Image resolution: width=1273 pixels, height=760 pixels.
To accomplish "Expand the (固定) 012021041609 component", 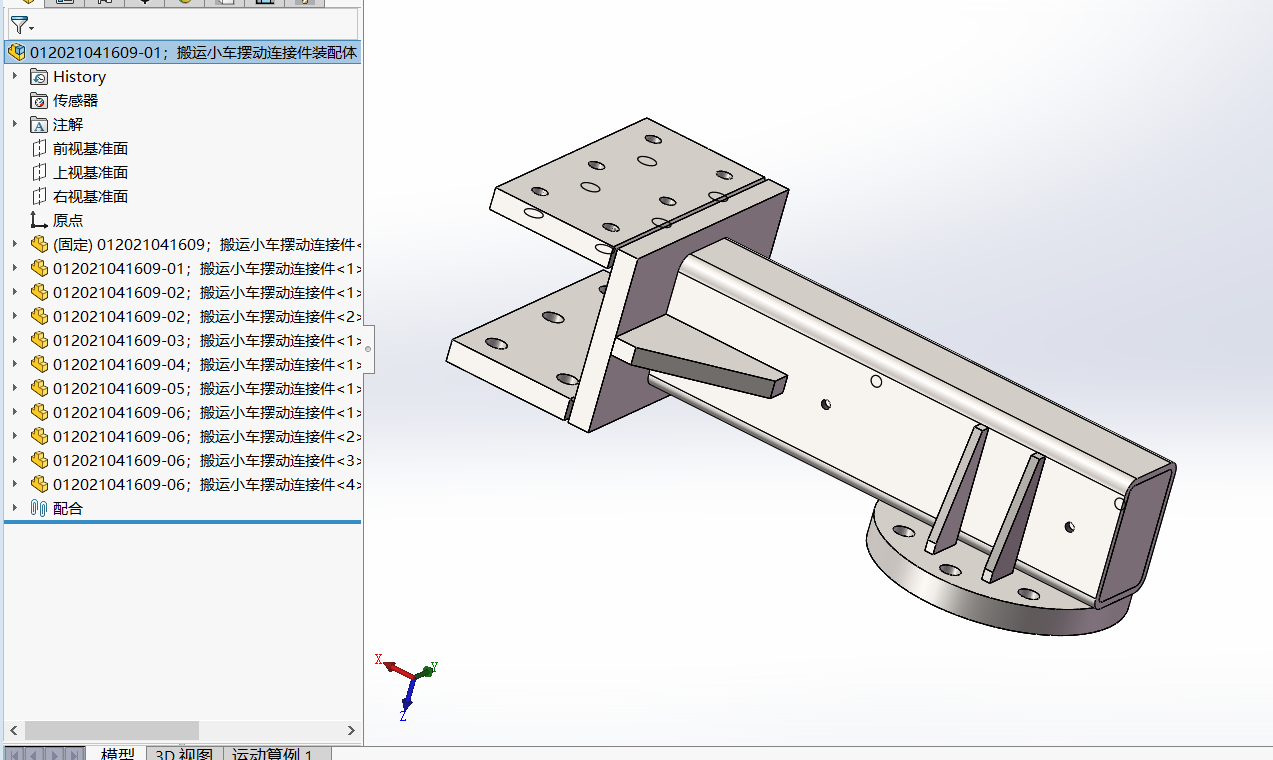I will (x=15, y=245).
